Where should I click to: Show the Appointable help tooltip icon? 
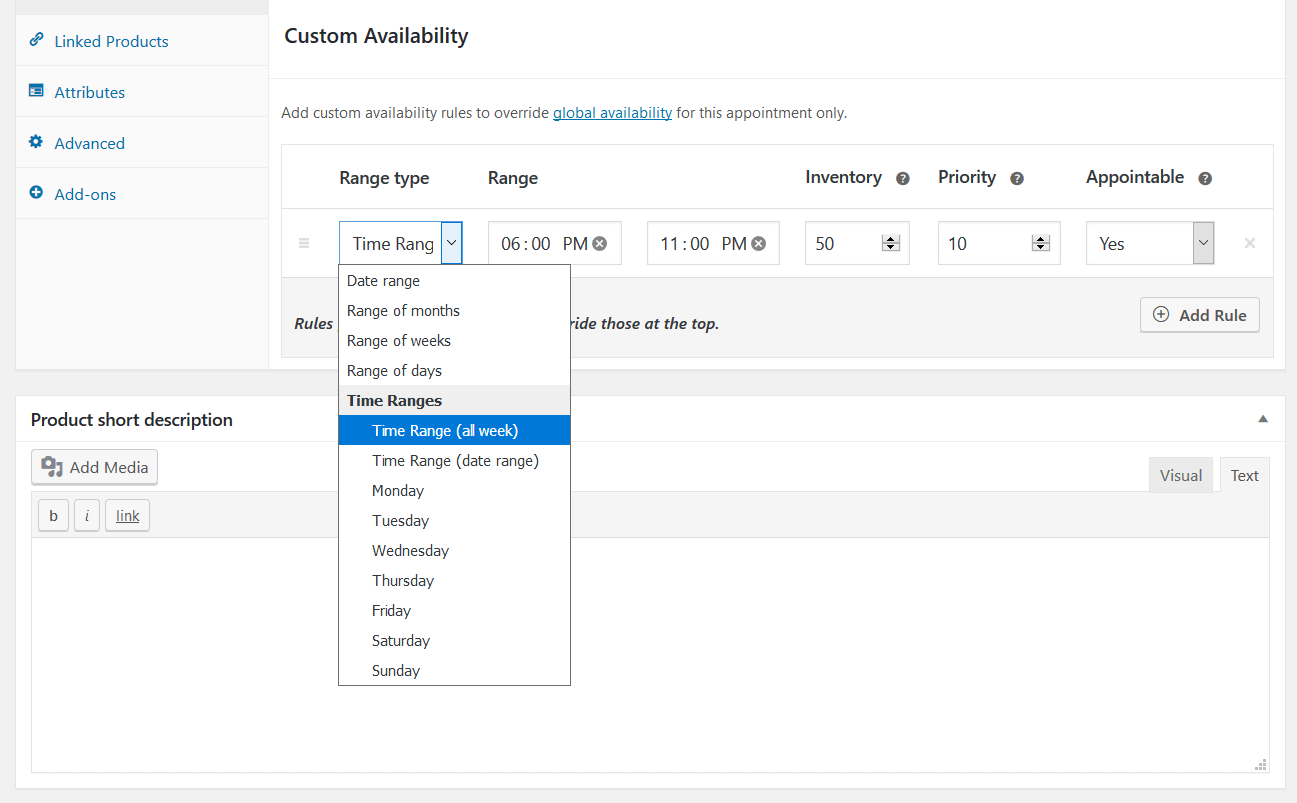[1205, 179]
